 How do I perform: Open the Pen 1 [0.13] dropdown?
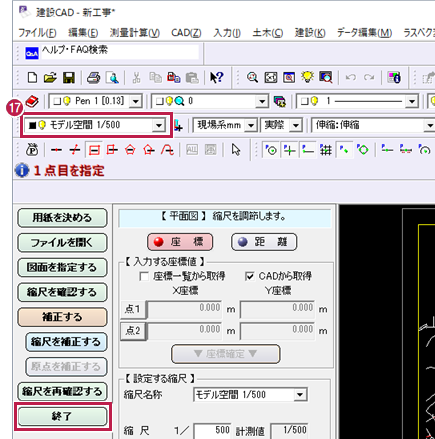tap(135, 101)
